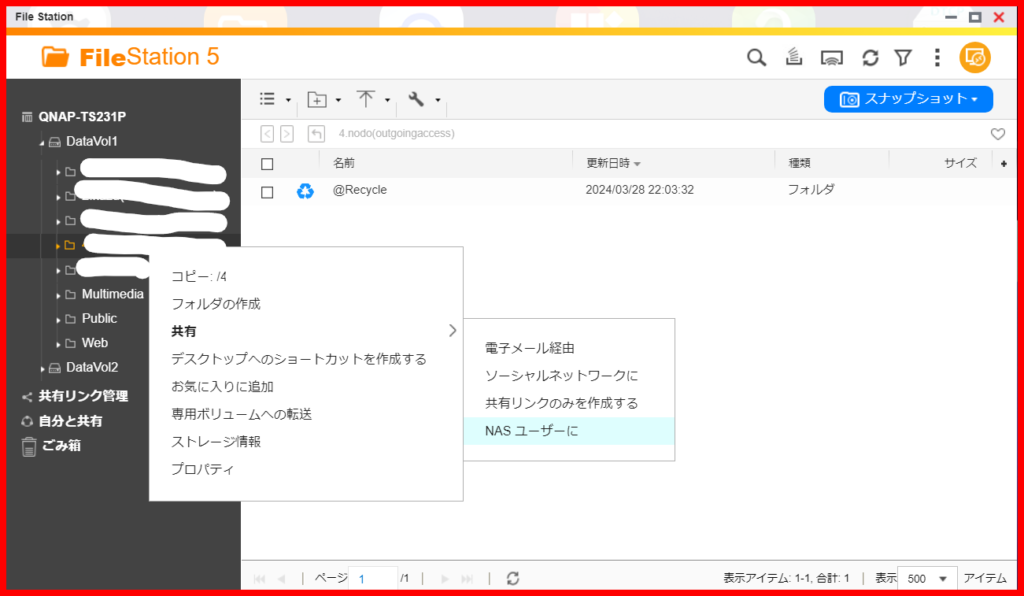This screenshot has width=1024, height=596.
Task: Open 自分と共有 in the sidebar
Action: pyautogui.click(x=70, y=421)
